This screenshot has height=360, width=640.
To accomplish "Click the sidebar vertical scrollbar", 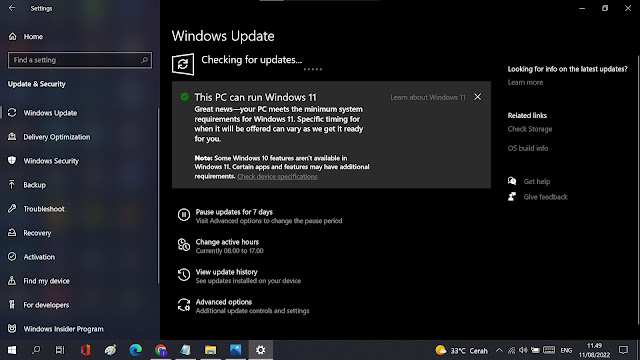I will click(x=158, y=196).
